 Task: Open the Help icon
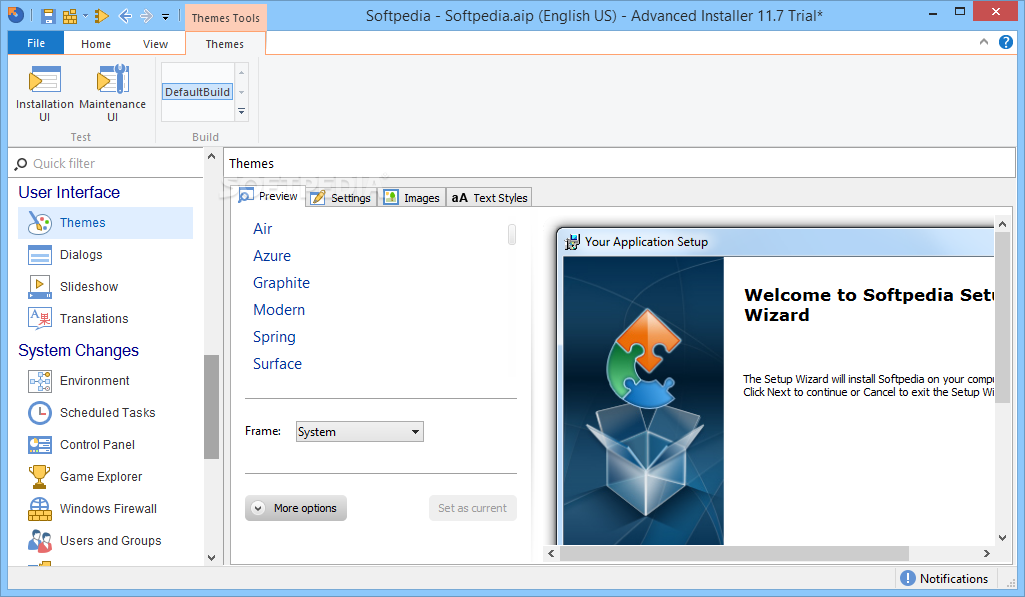[1005, 42]
